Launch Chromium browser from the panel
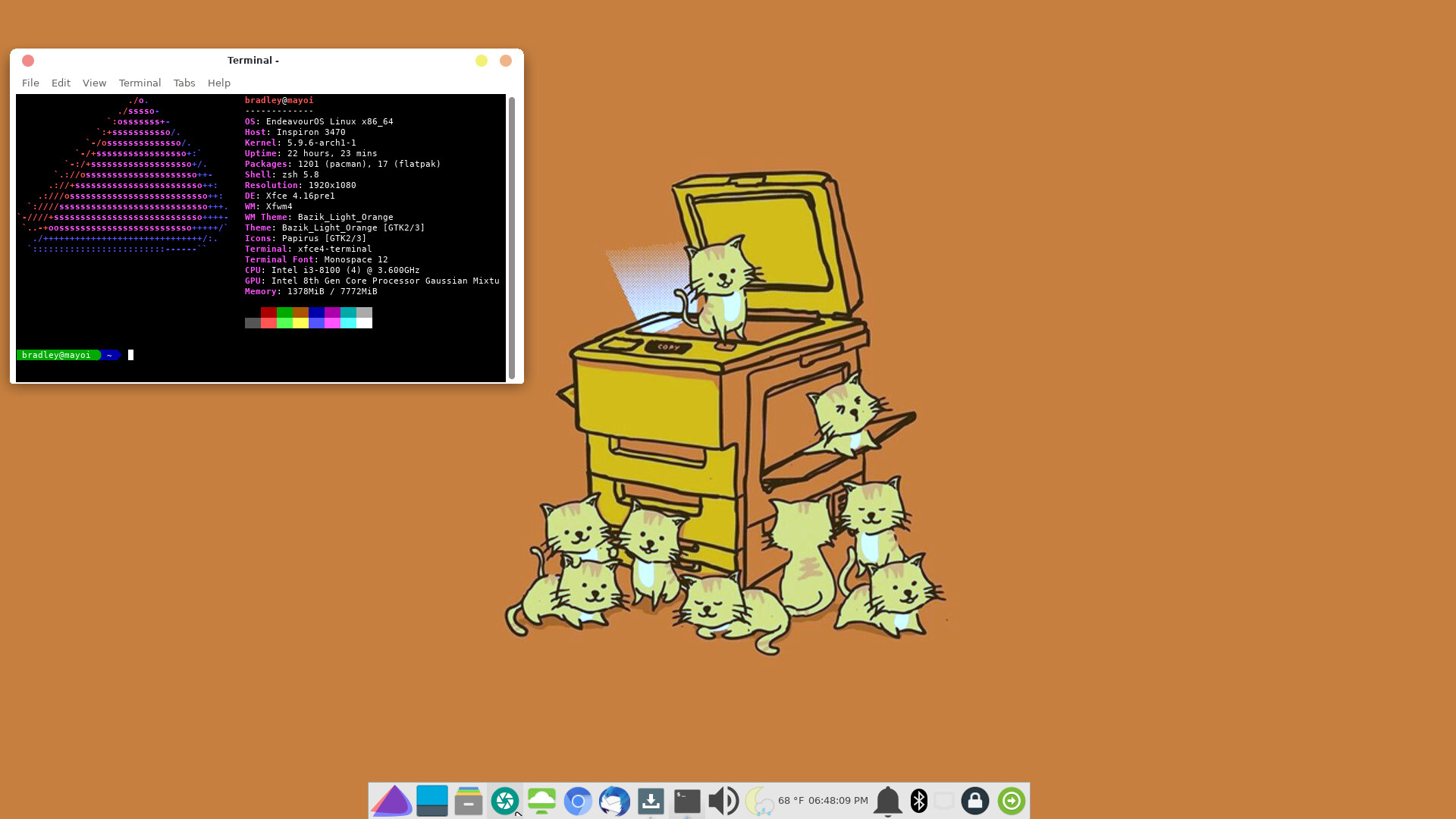The image size is (1456, 819). click(578, 801)
